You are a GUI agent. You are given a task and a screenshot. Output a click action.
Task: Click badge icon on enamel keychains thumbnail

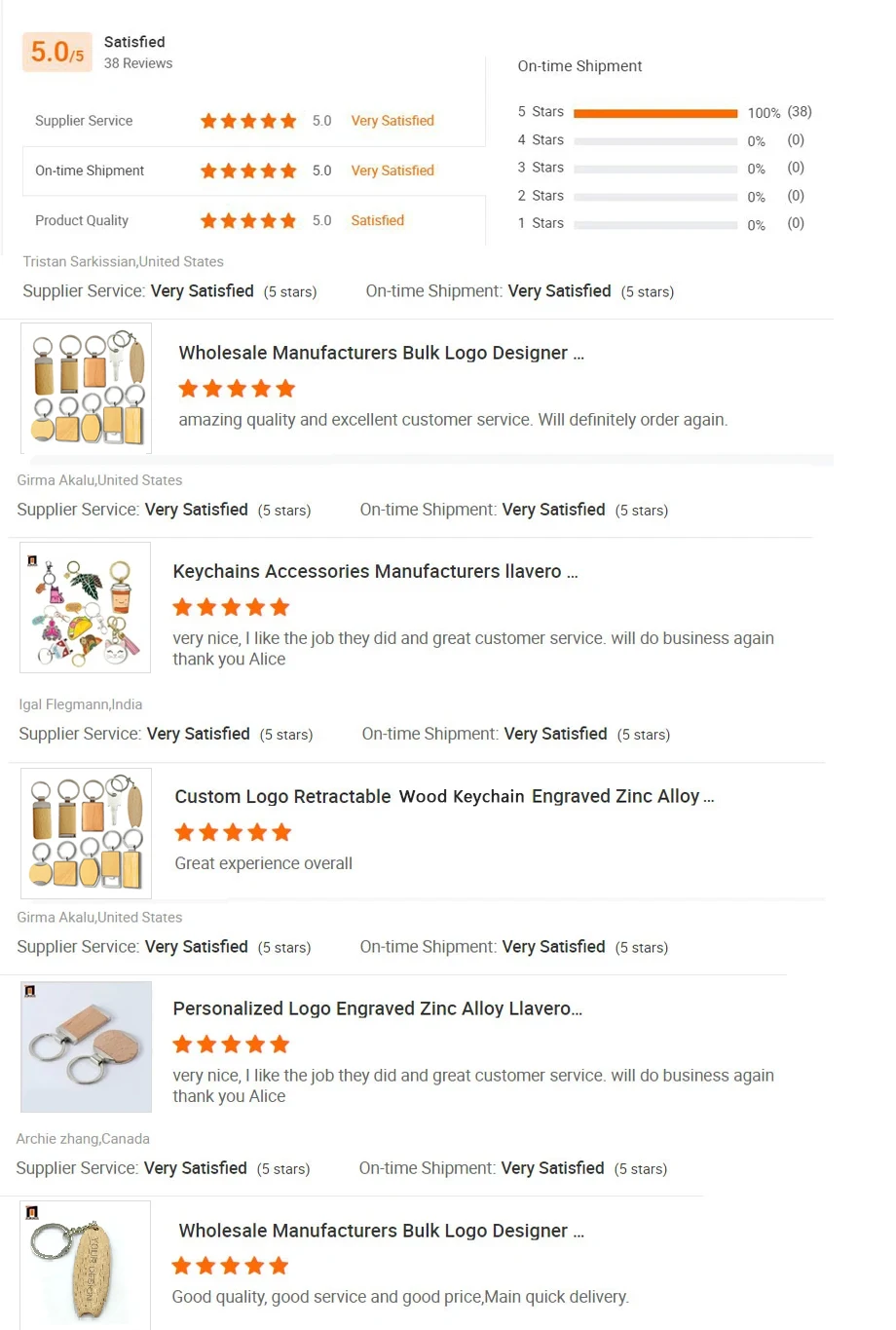coord(32,561)
